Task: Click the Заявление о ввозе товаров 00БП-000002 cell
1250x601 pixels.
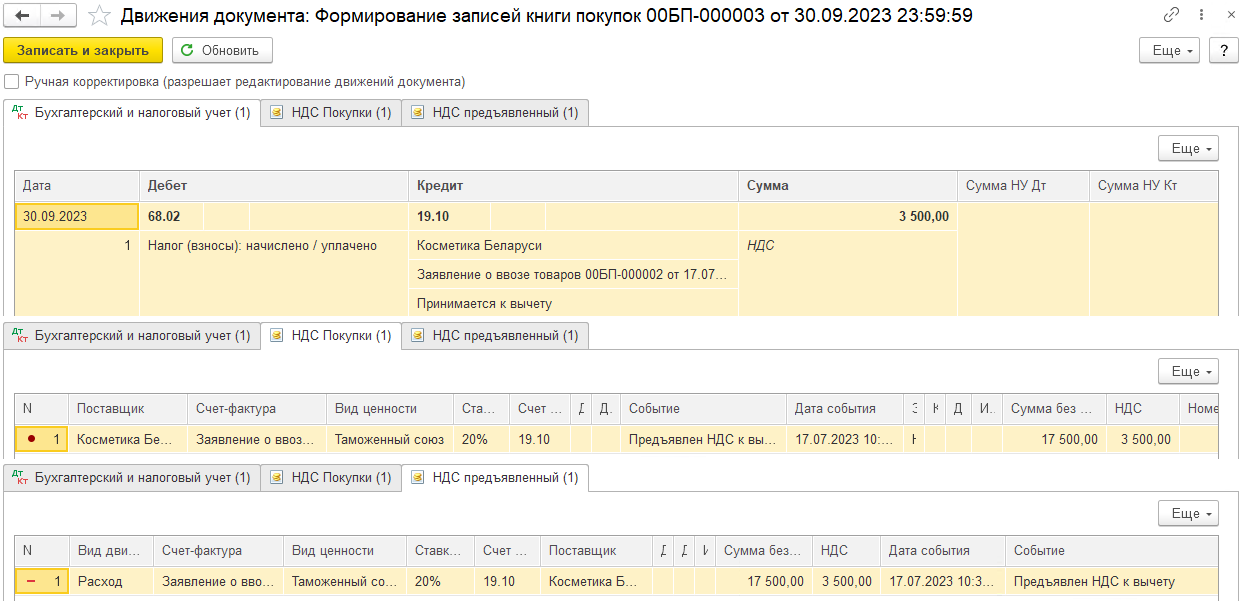Action: click(x=573, y=274)
